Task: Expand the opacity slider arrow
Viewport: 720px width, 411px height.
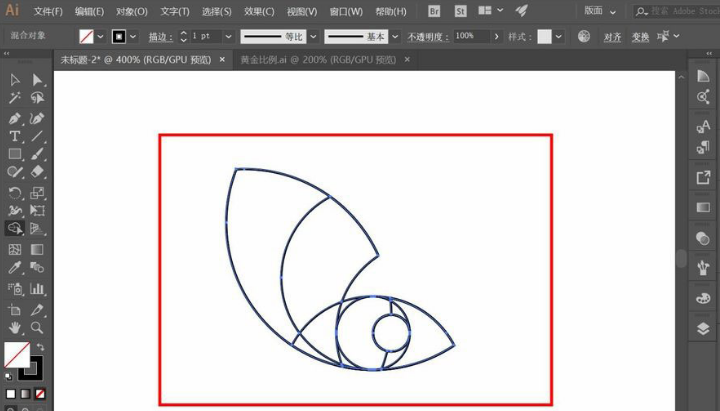Action: click(496, 36)
